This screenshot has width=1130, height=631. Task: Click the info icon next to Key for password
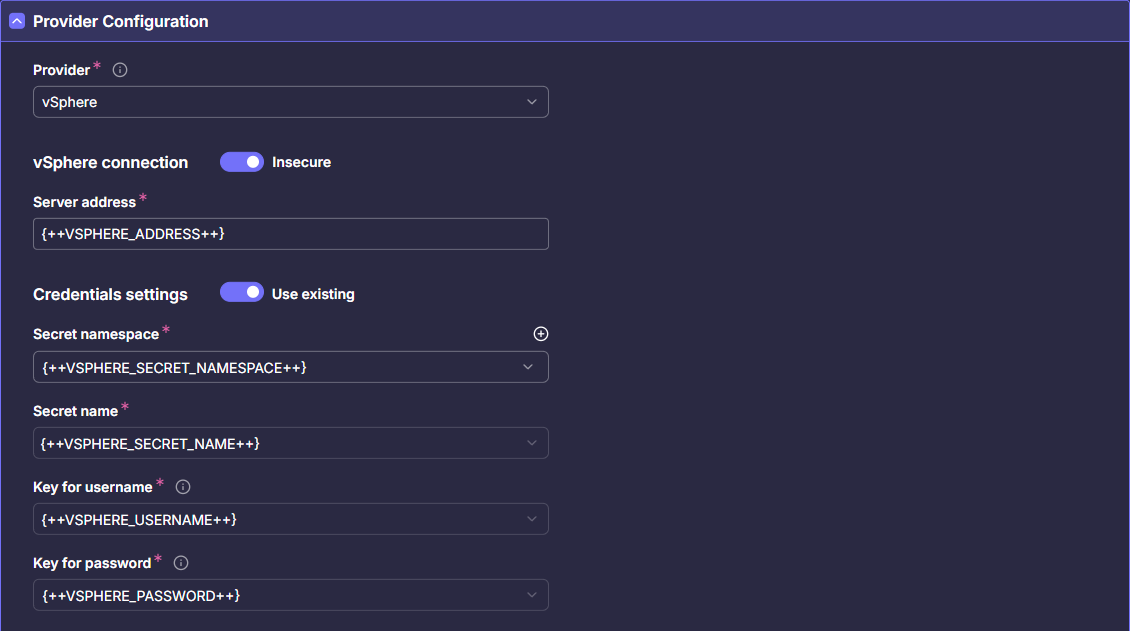tap(180, 562)
